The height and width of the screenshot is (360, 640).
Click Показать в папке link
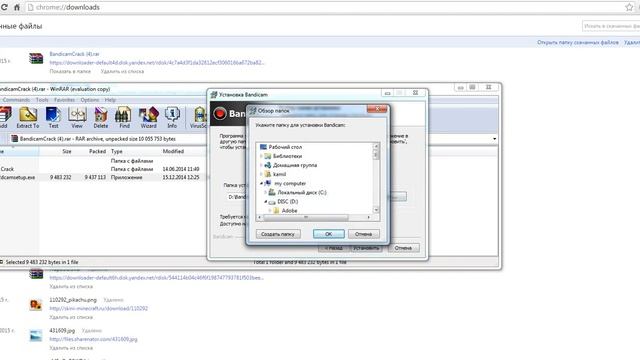[70, 71]
